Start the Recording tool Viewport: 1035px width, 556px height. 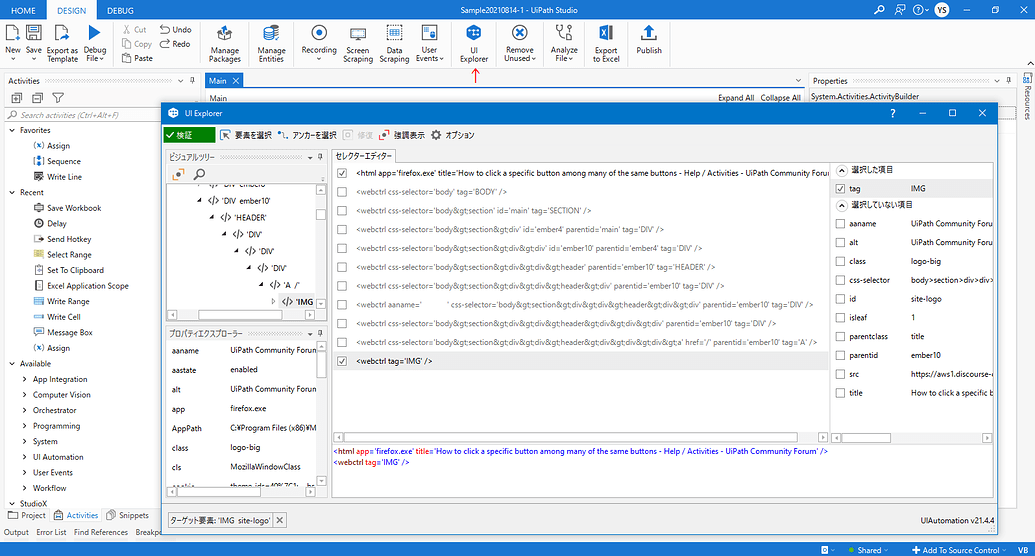point(319,44)
